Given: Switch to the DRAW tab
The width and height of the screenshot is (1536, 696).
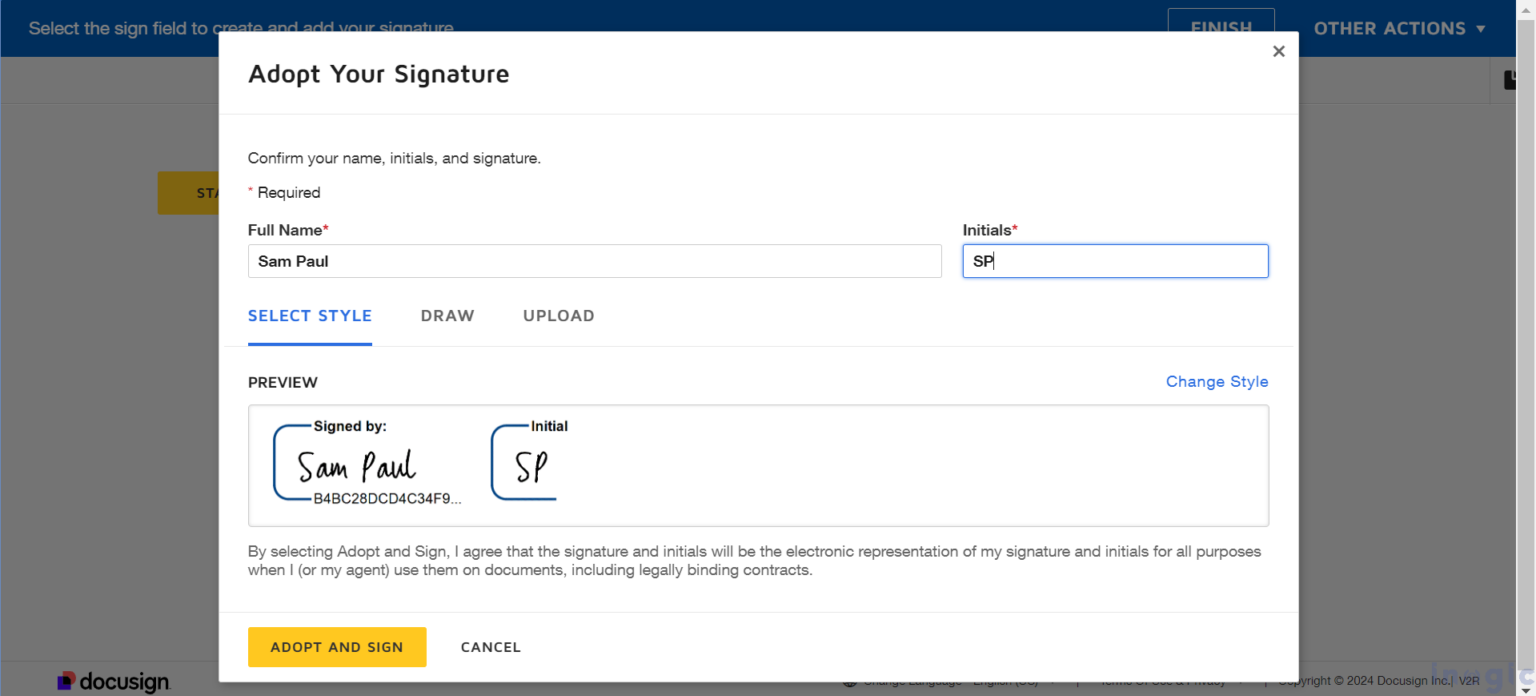Looking at the screenshot, I should tap(447, 316).
